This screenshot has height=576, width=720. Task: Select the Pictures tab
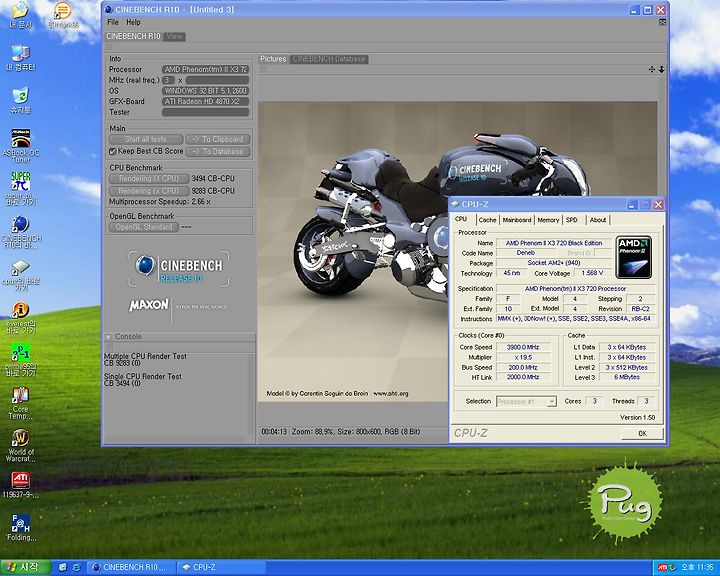273,59
